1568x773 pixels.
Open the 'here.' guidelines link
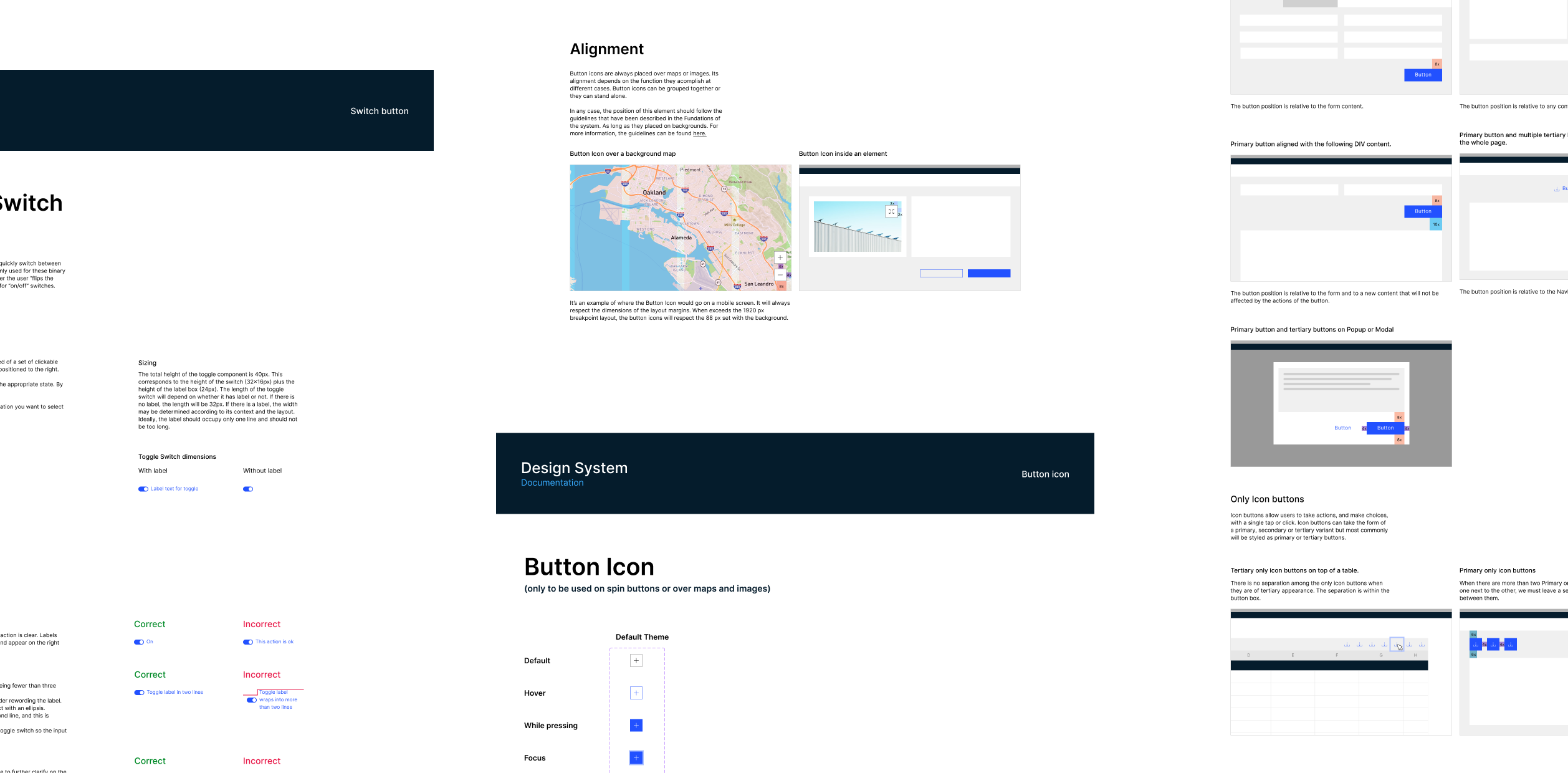[699, 134]
